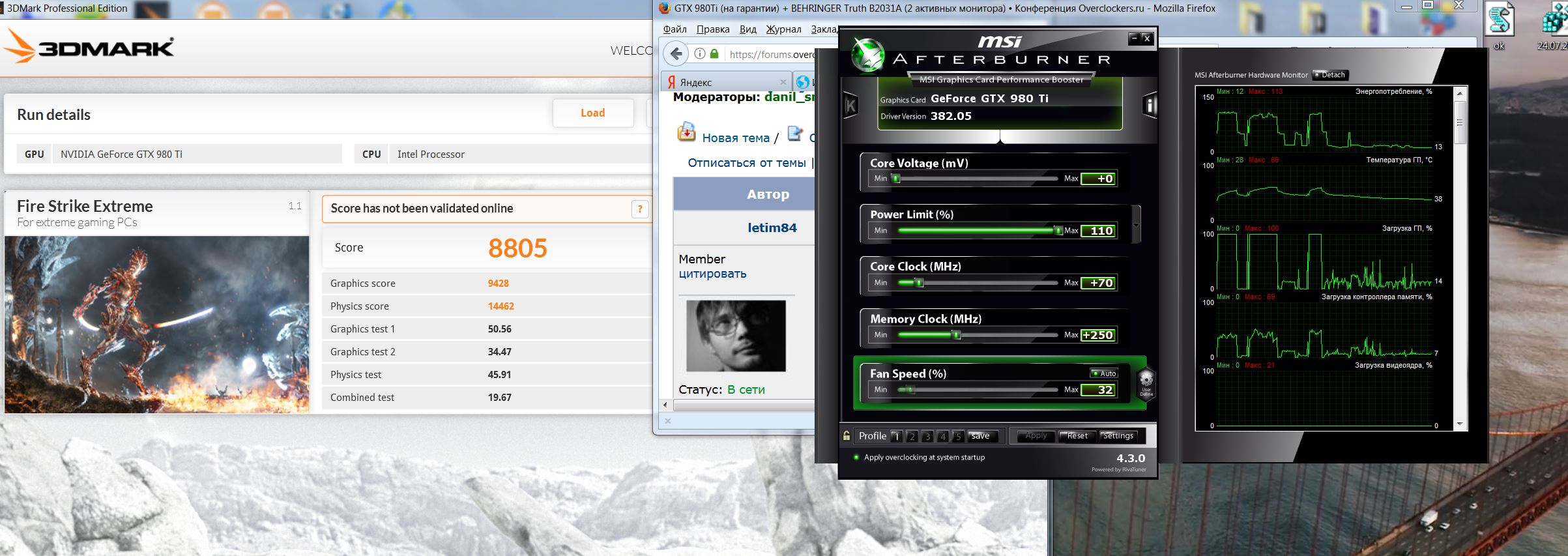Click the reply document icon after Новая тема
This screenshot has width=1568, height=556.
795,134
